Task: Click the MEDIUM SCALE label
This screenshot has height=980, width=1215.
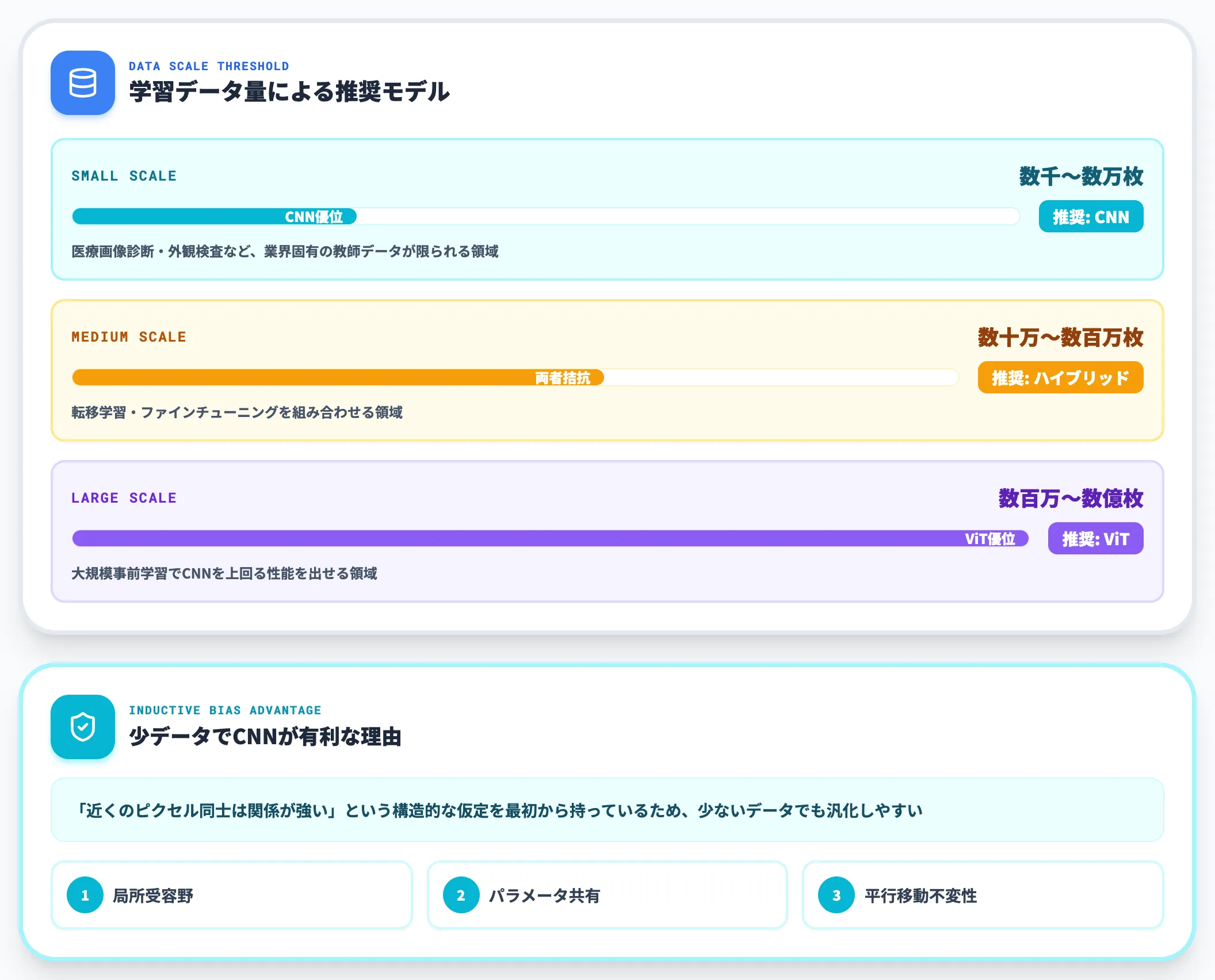Action: 129,337
